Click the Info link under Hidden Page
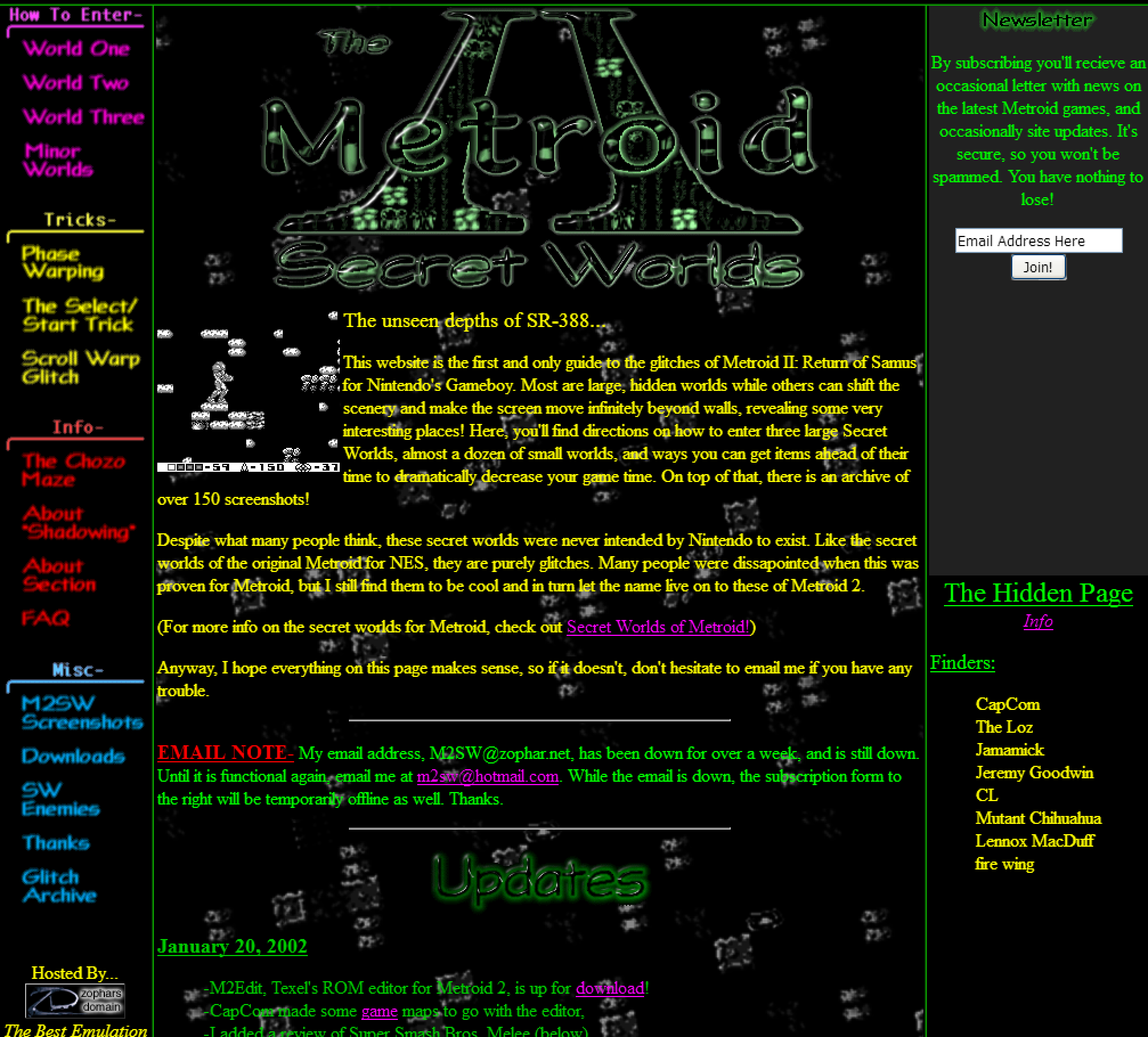The image size is (1148, 1037). [1038, 620]
